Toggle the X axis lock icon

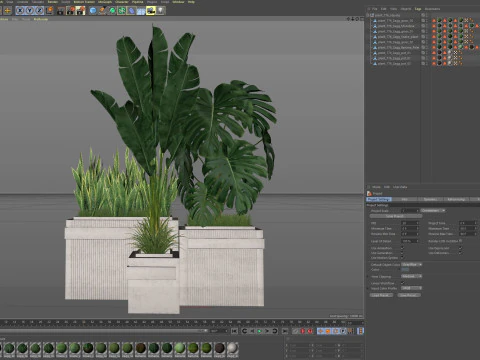pyautogui.click(x=20, y=11)
